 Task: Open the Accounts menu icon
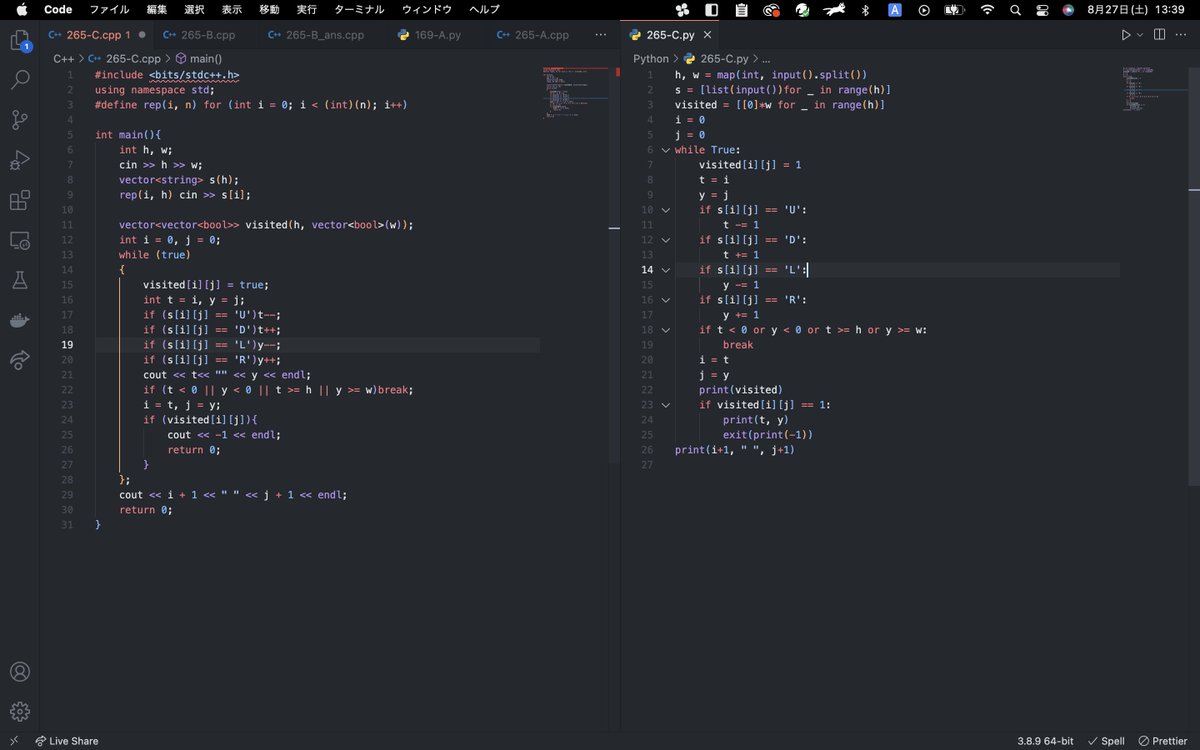[x=20, y=672]
